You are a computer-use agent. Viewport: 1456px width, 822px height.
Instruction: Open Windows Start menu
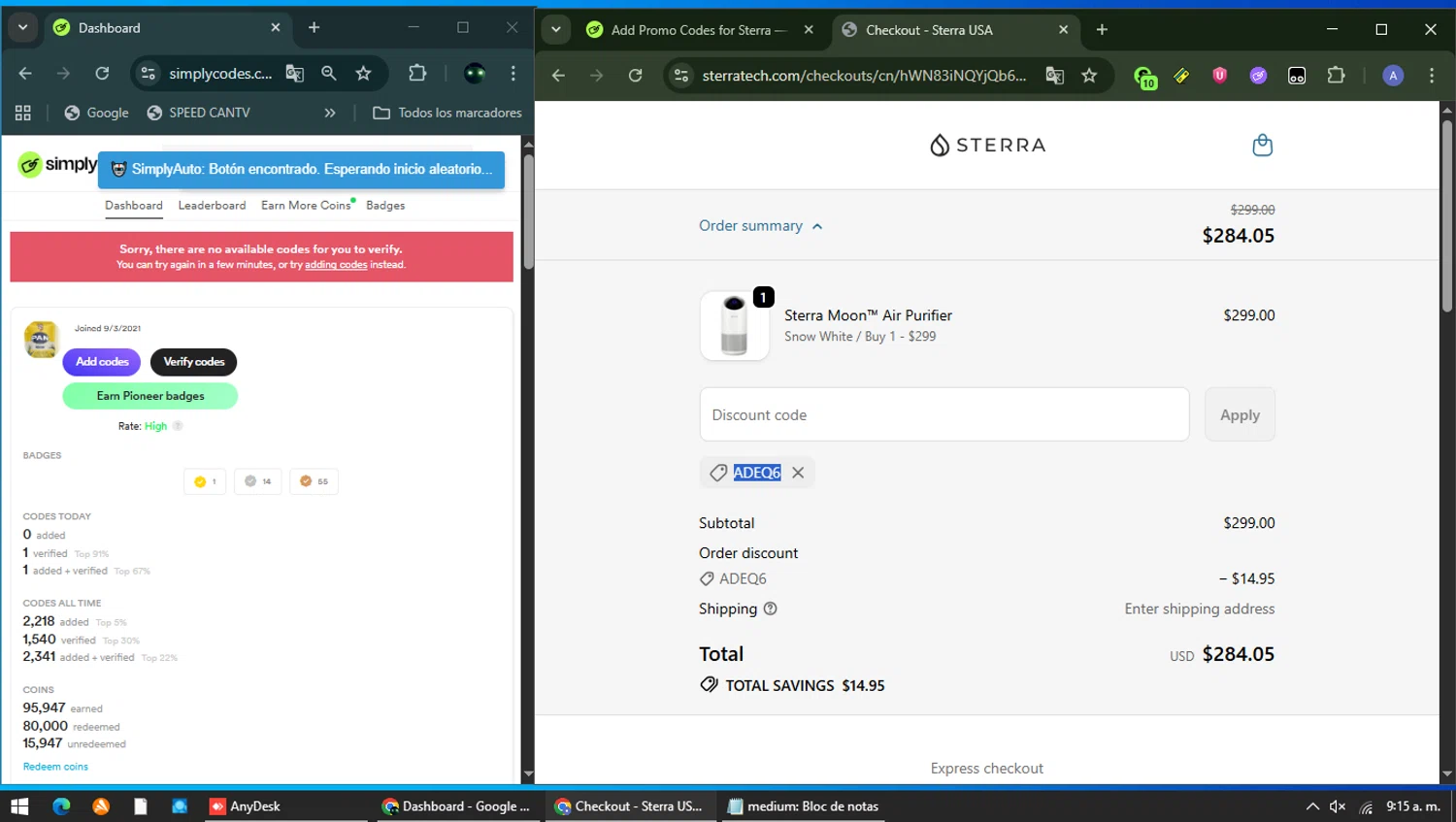pyautogui.click(x=19, y=806)
